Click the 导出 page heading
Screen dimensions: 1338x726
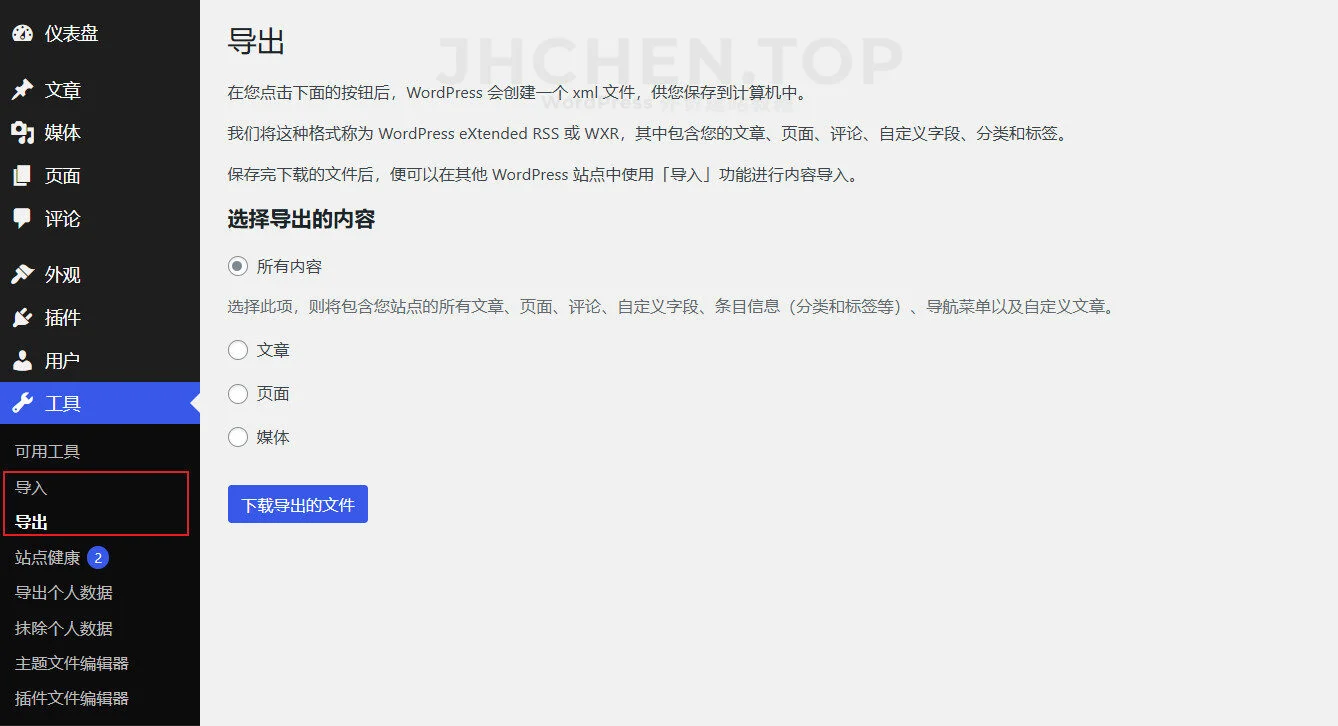coord(256,41)
